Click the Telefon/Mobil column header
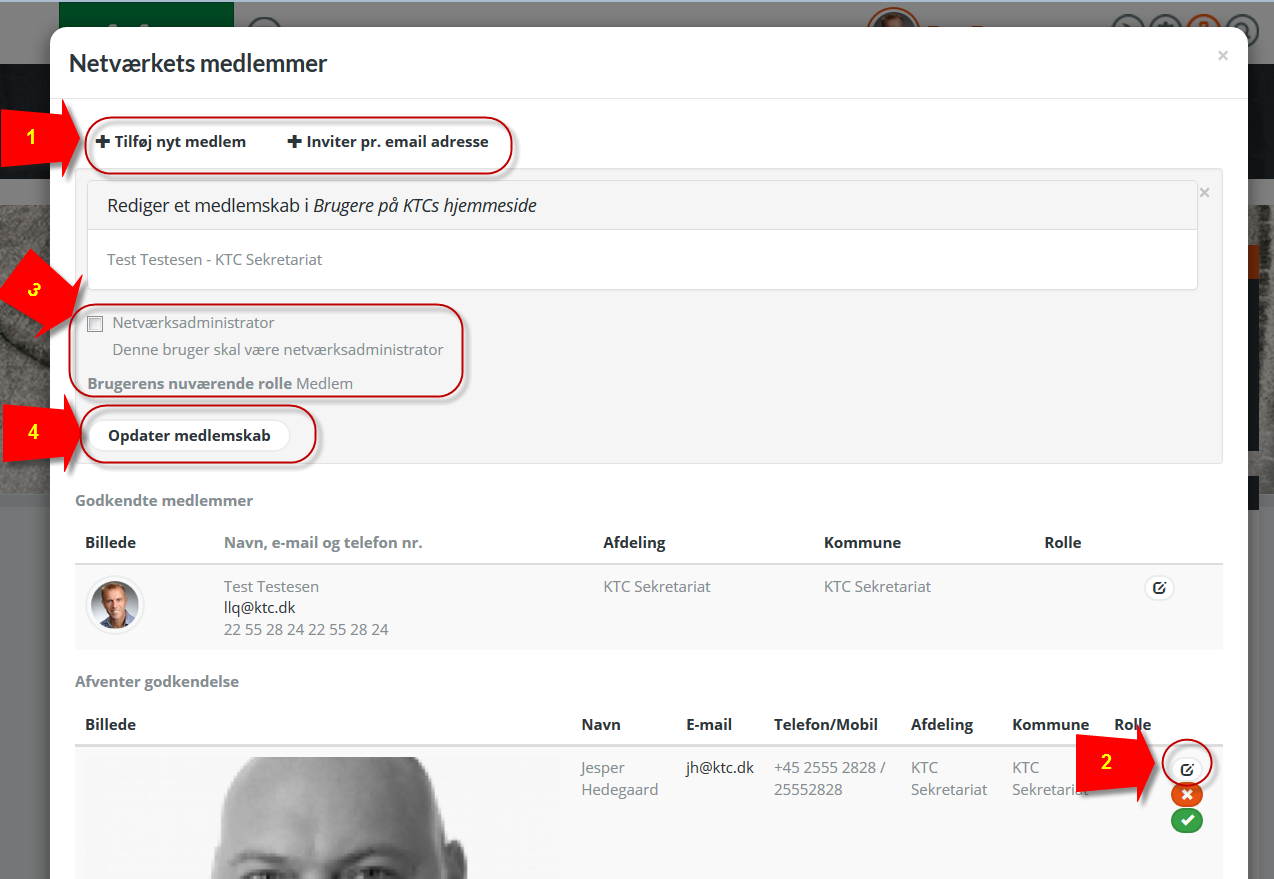This screenshot has height=879, width=1274. pyautogui.click(x=826, y=724)
